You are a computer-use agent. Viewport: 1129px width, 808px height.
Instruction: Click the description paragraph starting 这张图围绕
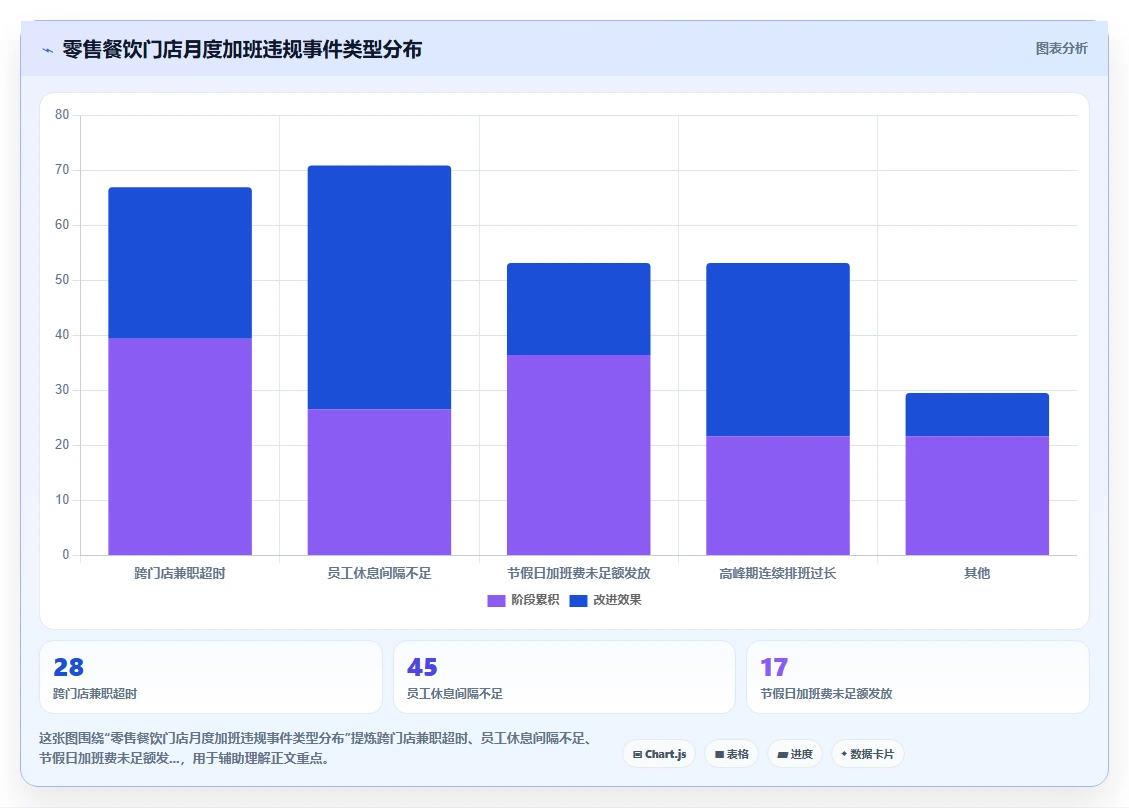tap(317, 748)
